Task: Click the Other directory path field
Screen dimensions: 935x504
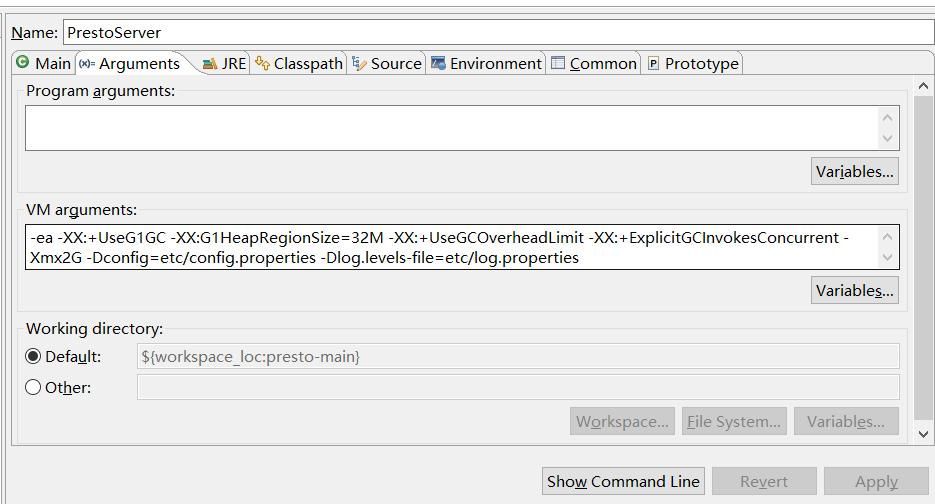Action: (518, 387)
